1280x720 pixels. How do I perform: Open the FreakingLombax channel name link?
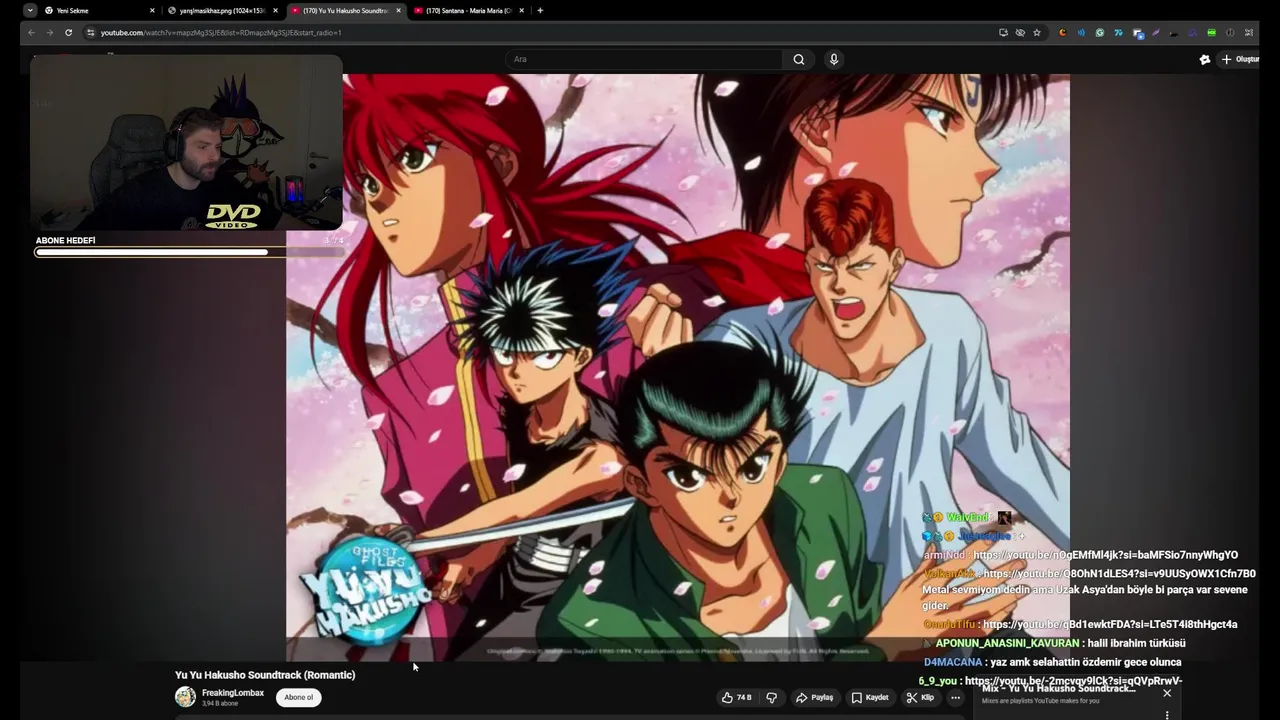pyautogui.click(x=233, y=693)
